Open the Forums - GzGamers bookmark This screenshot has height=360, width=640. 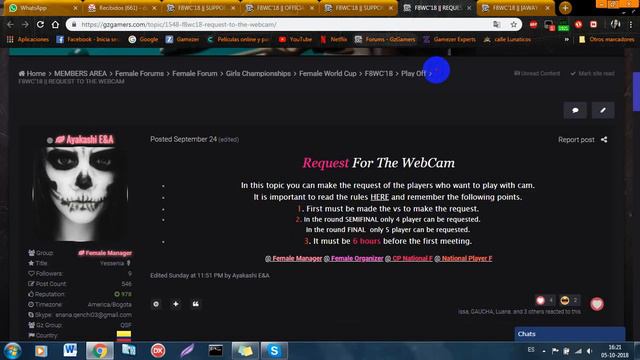click(385, 40)
